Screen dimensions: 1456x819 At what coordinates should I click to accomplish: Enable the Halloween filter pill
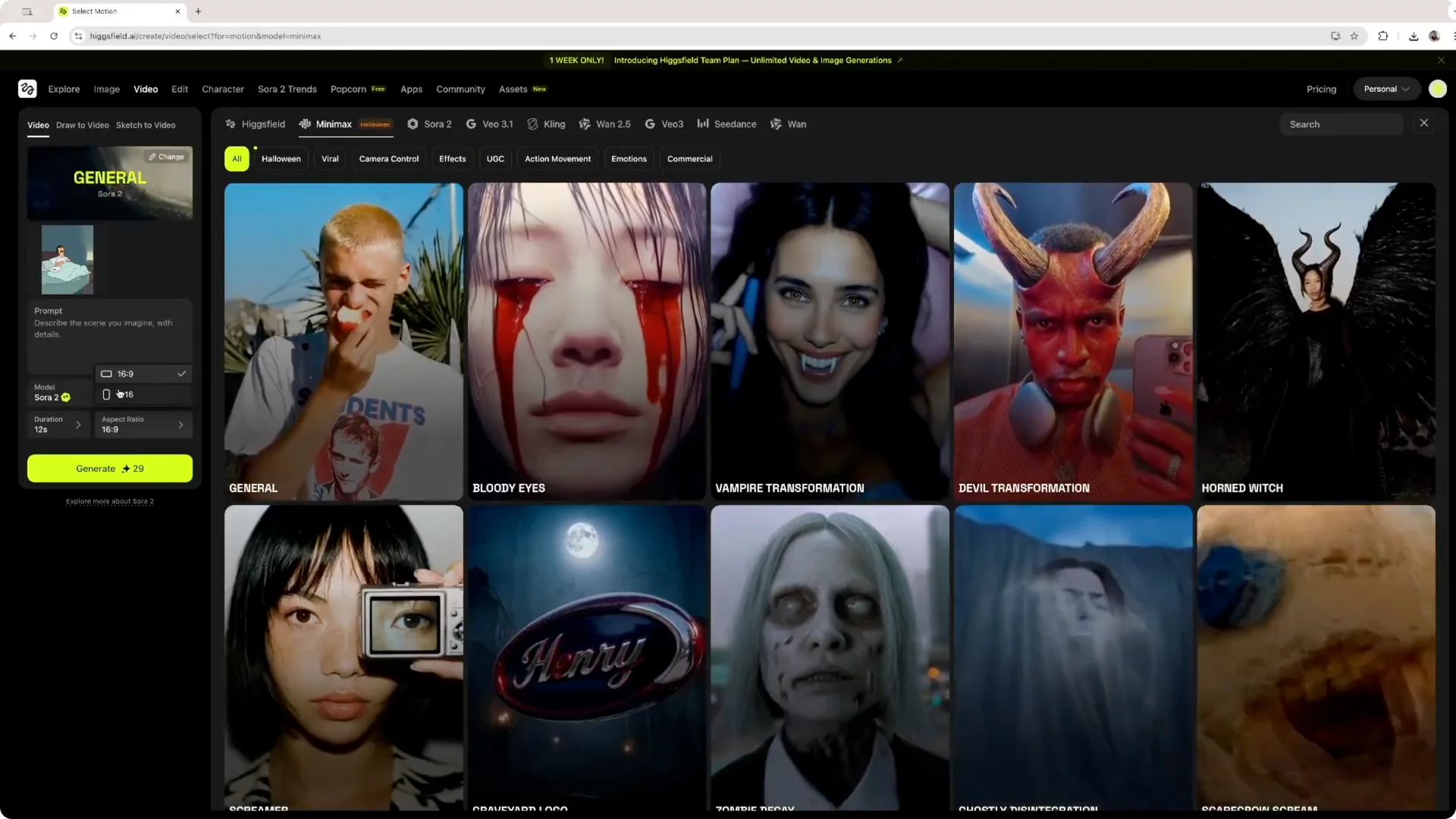click(x=281, y=158)
